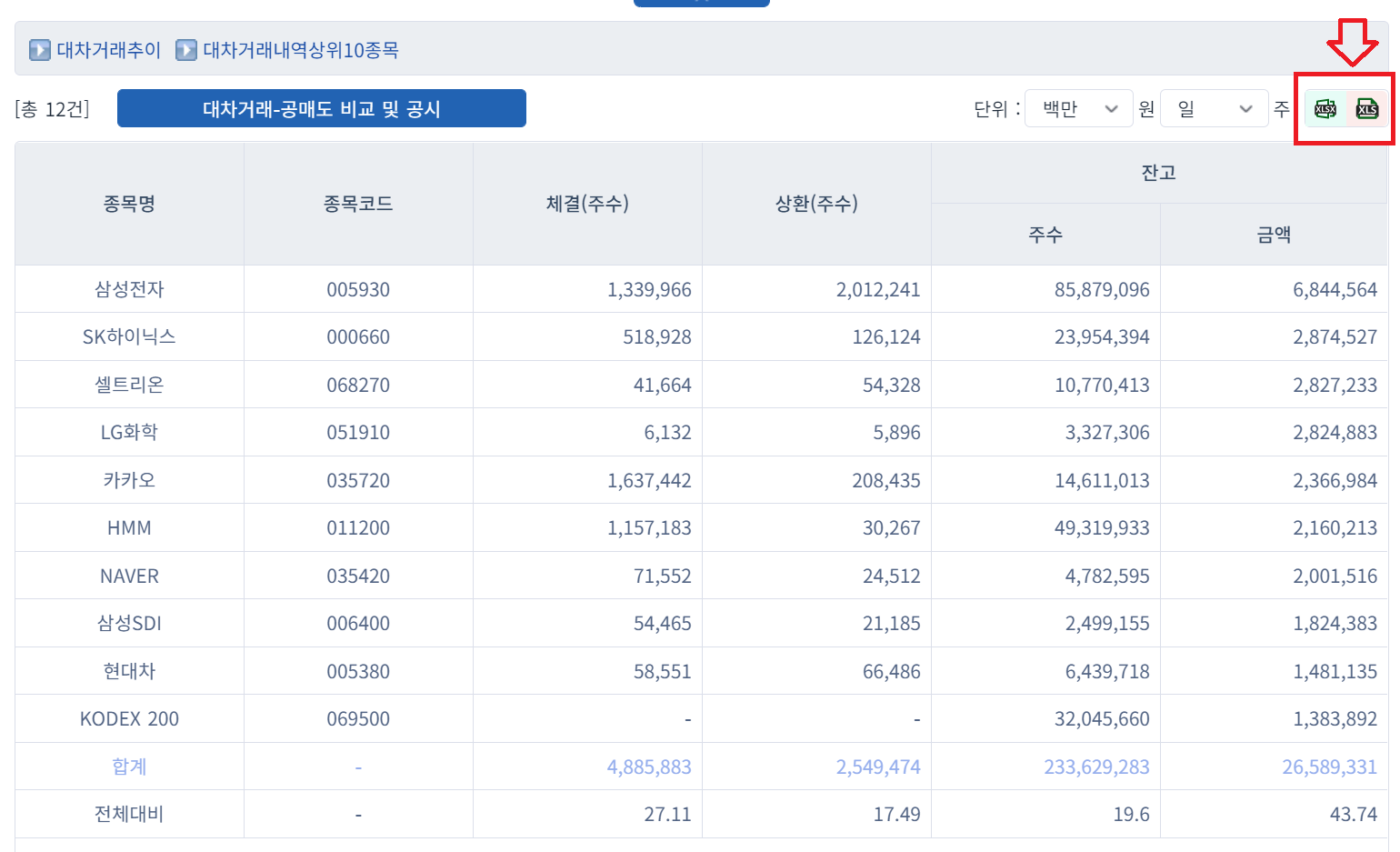
Task: Open the 백만 currency unit dropdown
Action: pos(1078,109)
